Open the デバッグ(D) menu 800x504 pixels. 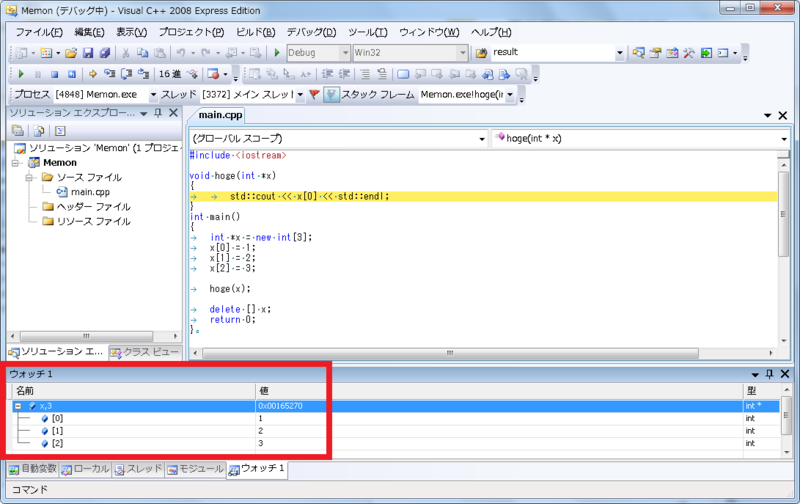[x=311, y=32]
